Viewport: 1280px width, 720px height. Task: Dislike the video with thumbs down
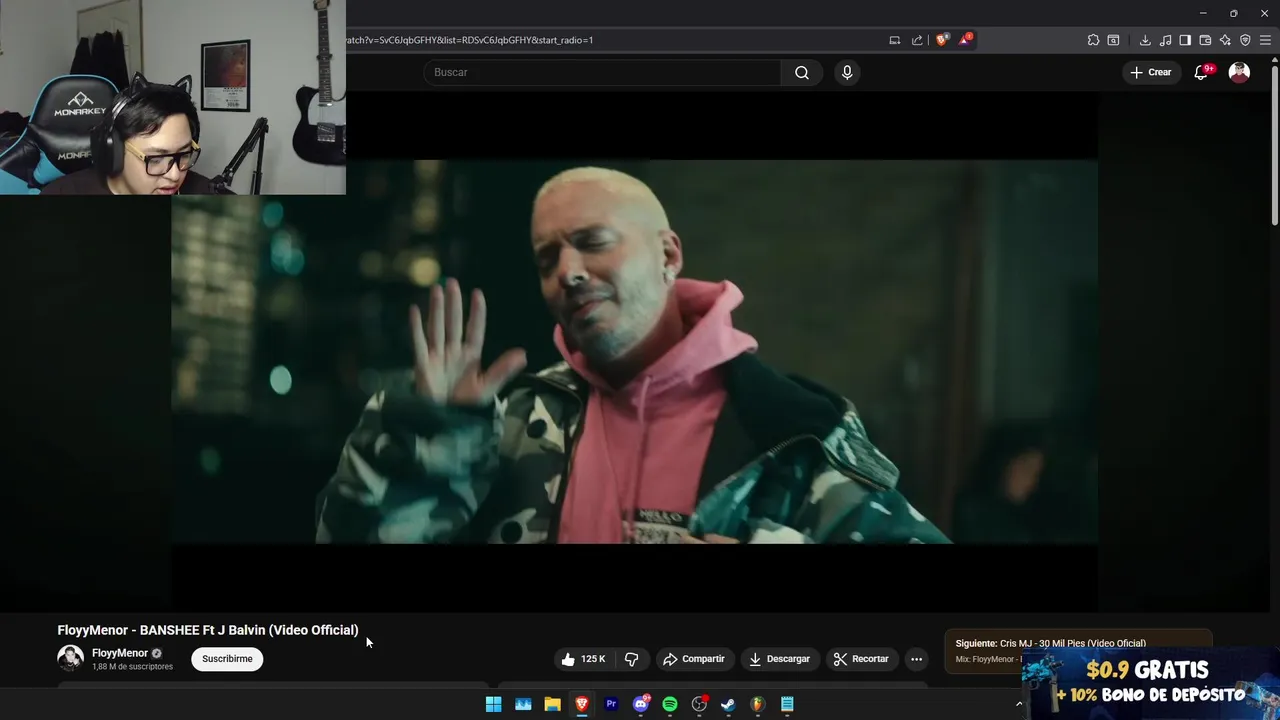point(631,659)
